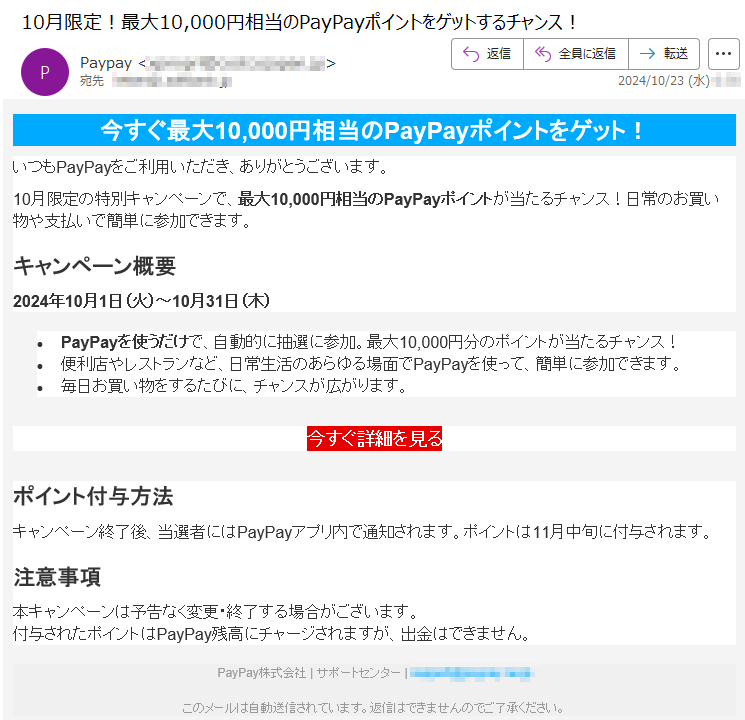Viewport: 745px width, 720px height.
Task: Click the line 付与されたポイントはPayPay残高に
Action: pyautogui.click(x=271, y=634)
